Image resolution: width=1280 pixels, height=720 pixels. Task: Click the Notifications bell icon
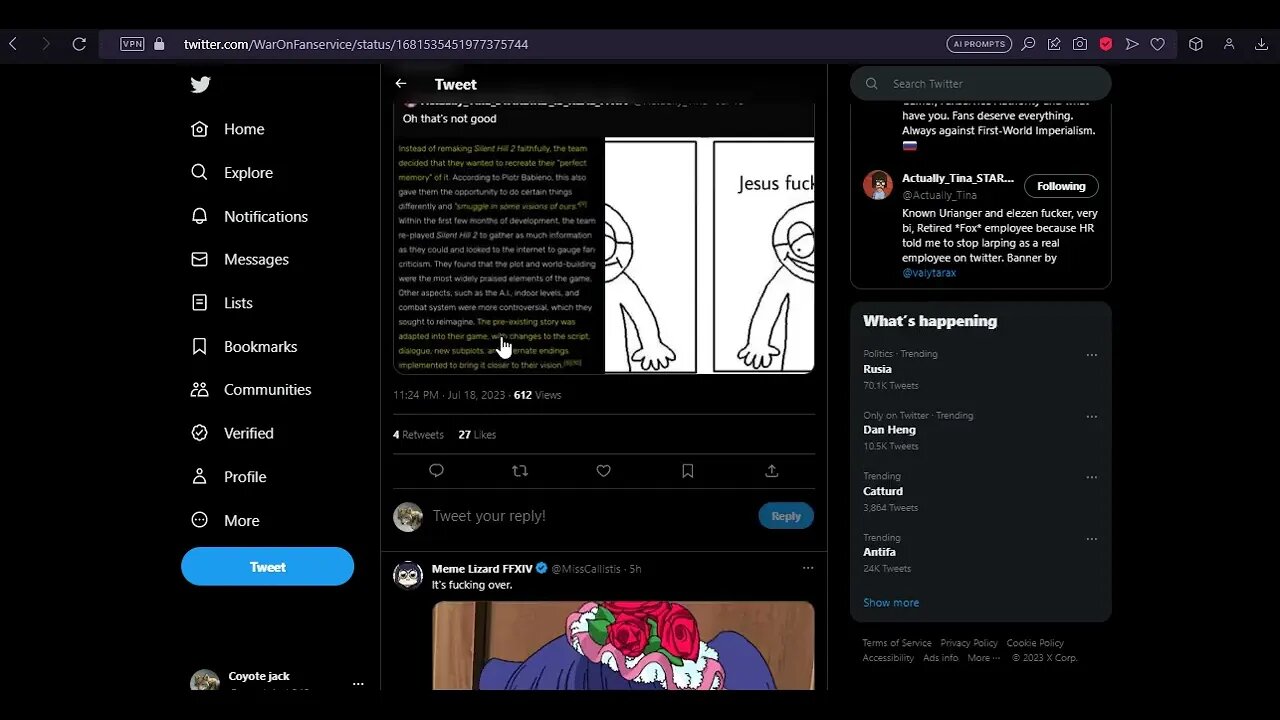200,216
